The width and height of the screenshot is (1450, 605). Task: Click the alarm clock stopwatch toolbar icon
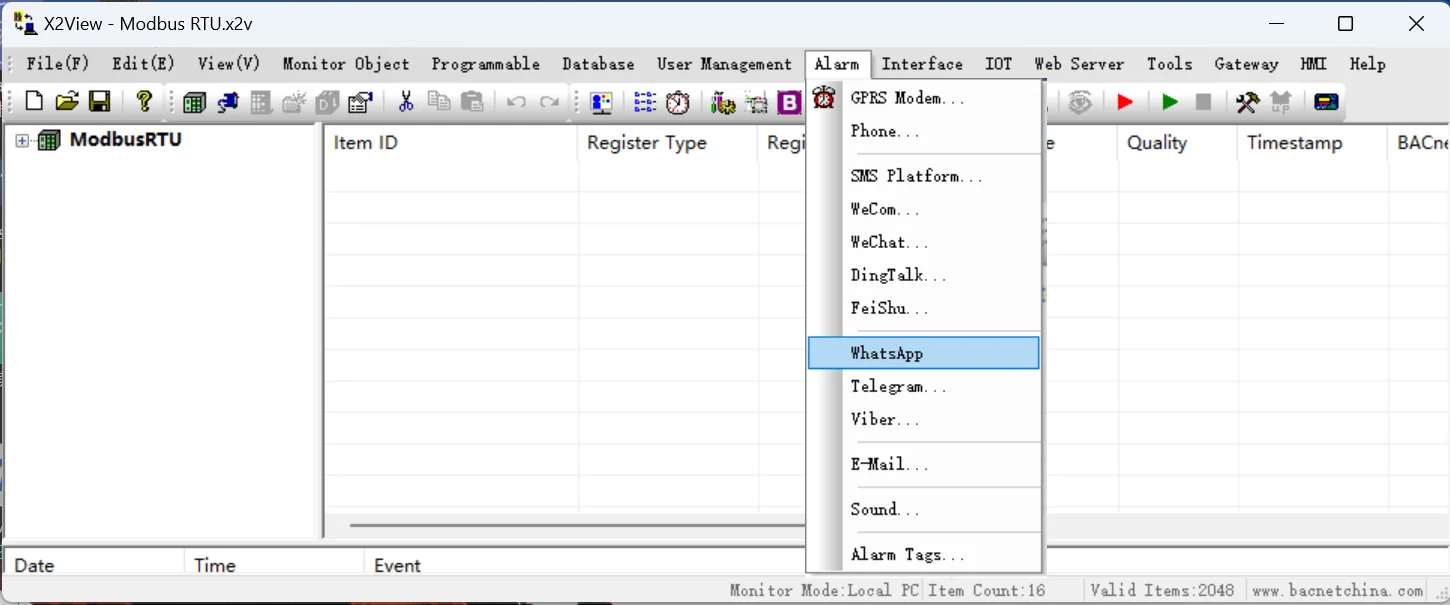tap(678, 102)
